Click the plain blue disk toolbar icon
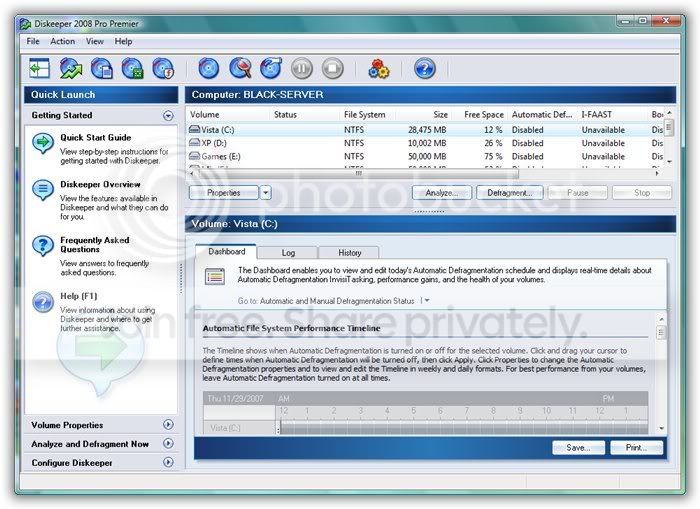The width and height of the screenshot is (700, 509). coord(208,68)
